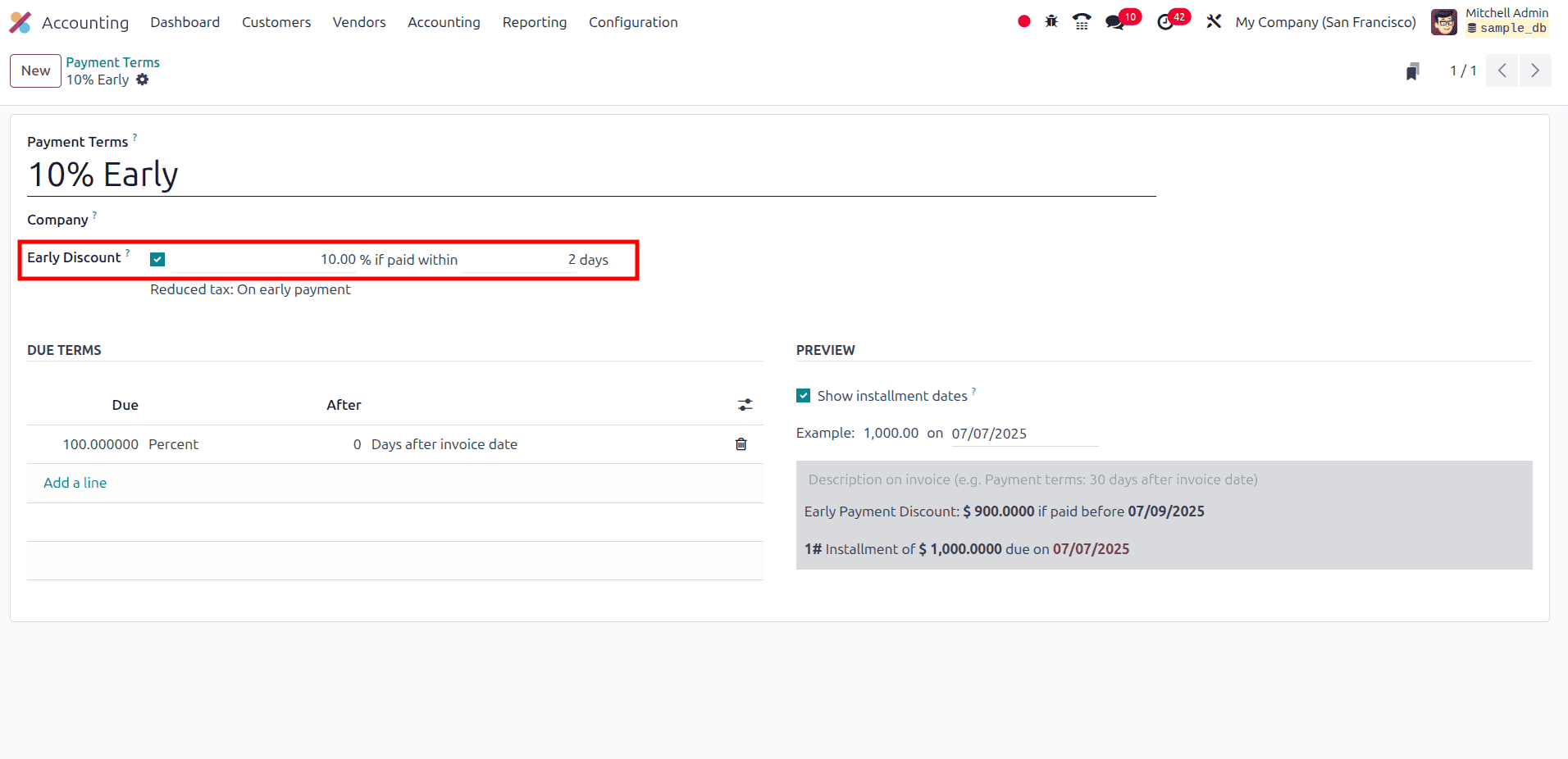This screenshot has width=1568, height=759.
Task: Toggle the Early Discount checkbox
Action: coord(157,259)
